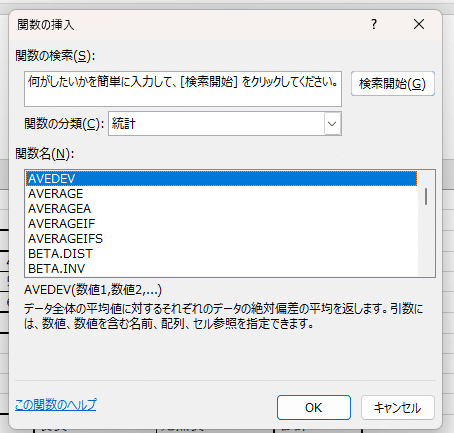Confirm with the OK button
Screen dimensions: 454x433
(x=314, y=407)
